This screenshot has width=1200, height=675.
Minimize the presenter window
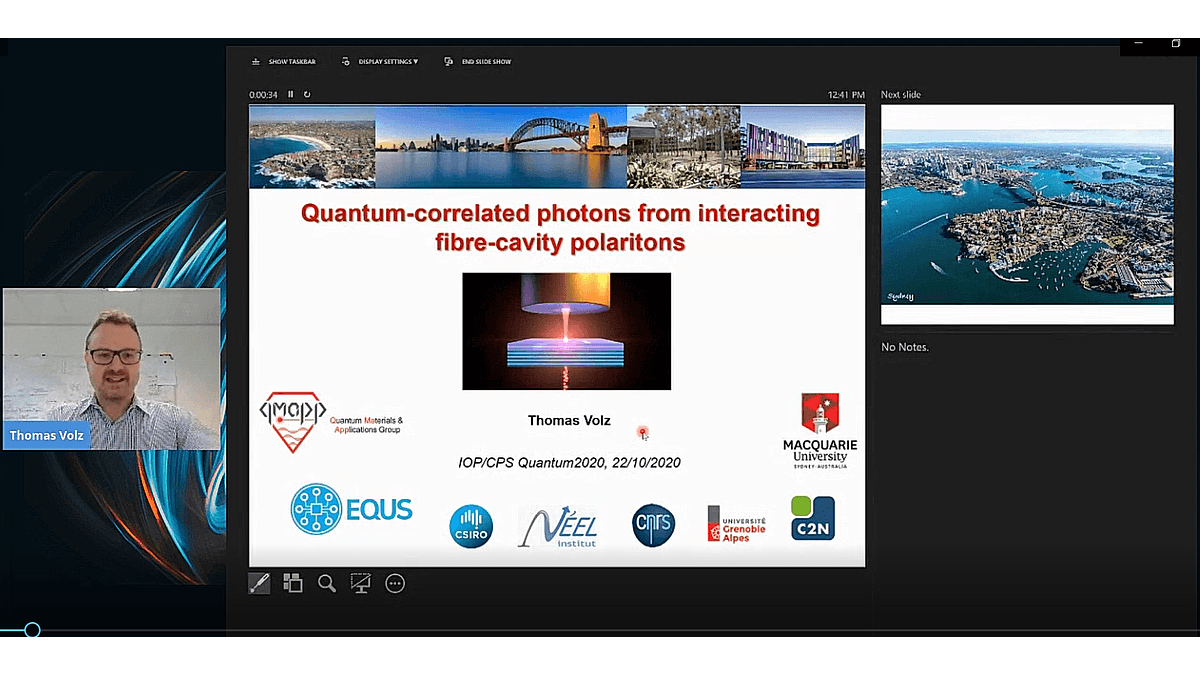(1138, 44)
